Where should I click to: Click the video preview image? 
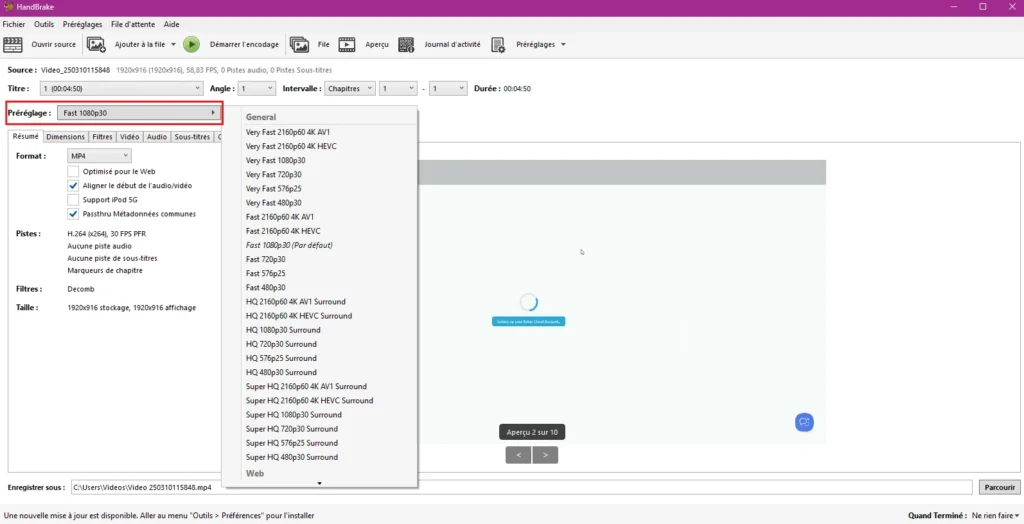(x=622, y=302)
